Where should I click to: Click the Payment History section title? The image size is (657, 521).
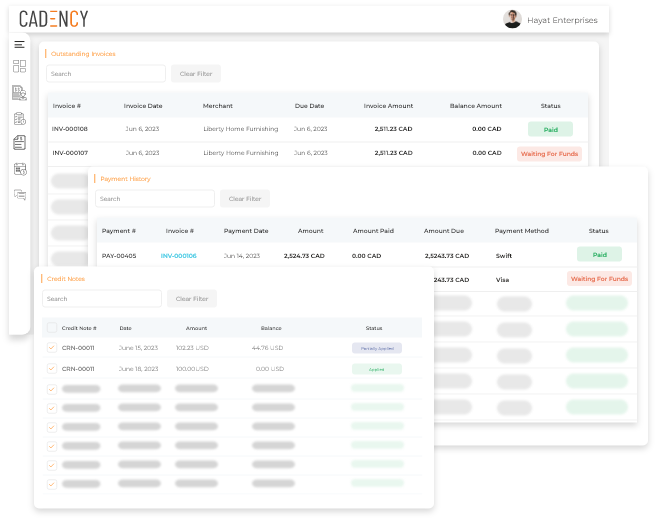coord(125,179)
